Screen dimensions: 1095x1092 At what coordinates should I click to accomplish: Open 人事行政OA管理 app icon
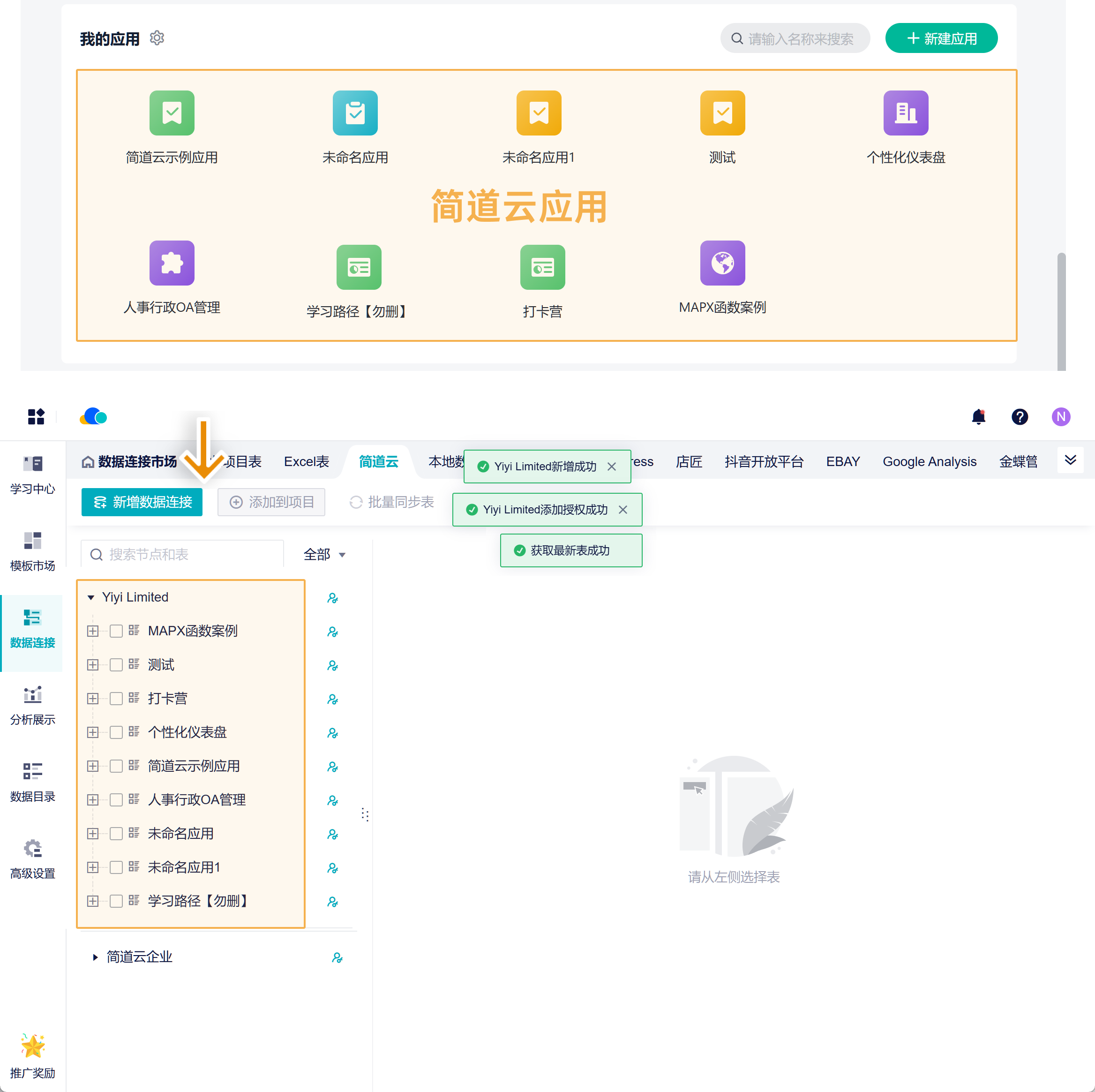(x=172, y=263)
